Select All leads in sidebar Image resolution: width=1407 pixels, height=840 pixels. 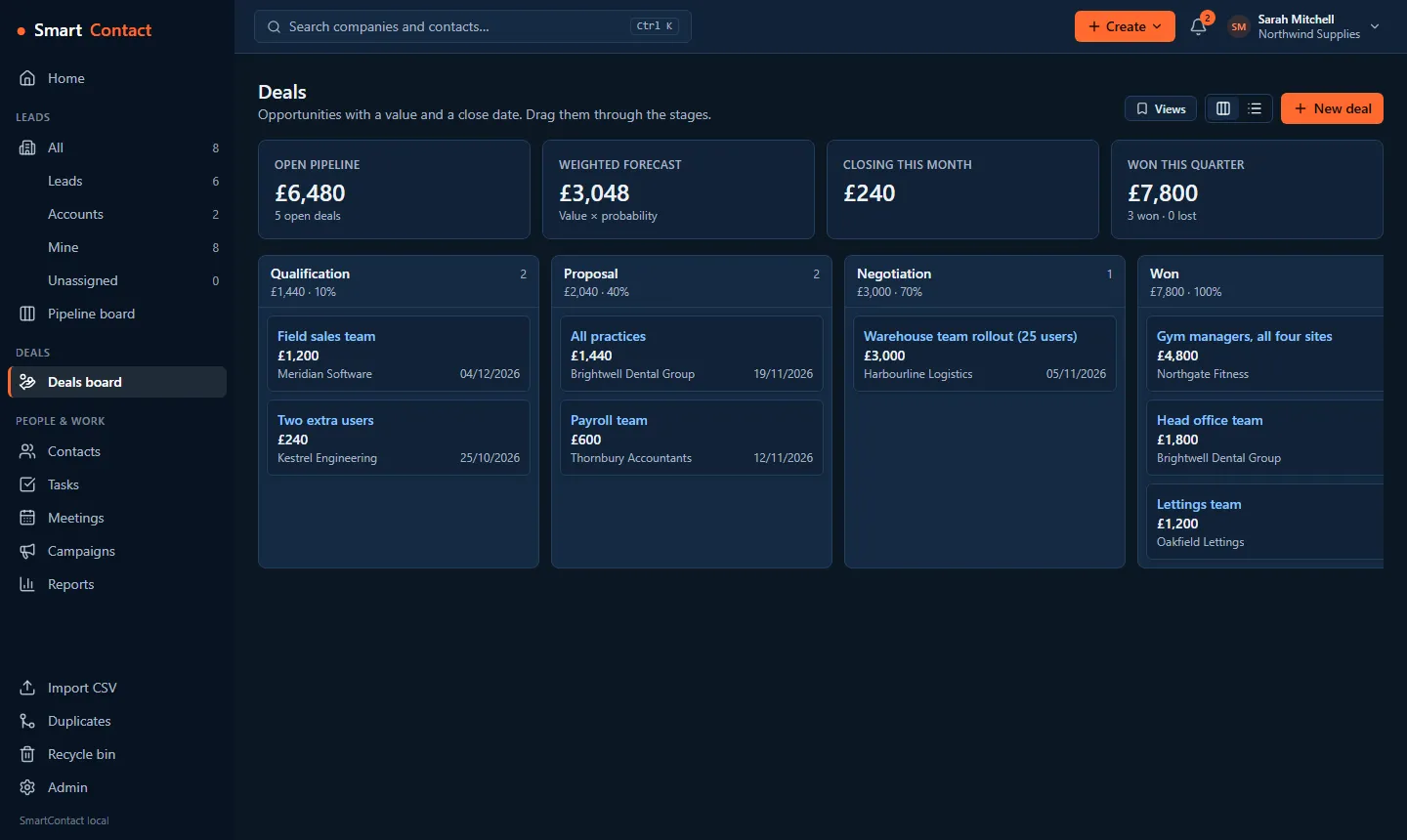pyautogui.click(x=117, y=147)
